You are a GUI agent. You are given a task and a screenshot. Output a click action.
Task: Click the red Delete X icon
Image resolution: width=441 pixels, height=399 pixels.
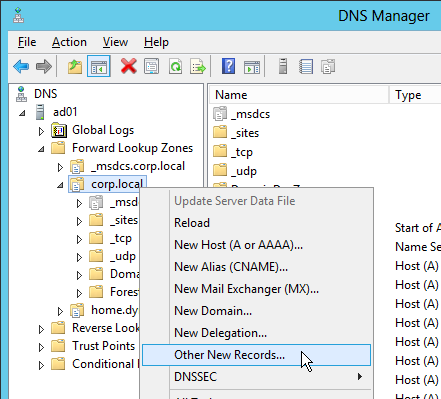(x=129, y=66)
